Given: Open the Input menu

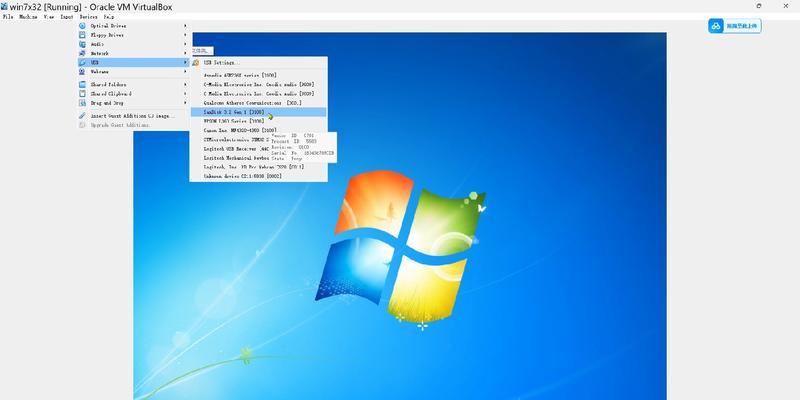Looking at the screenshot, I should [67, 17].
